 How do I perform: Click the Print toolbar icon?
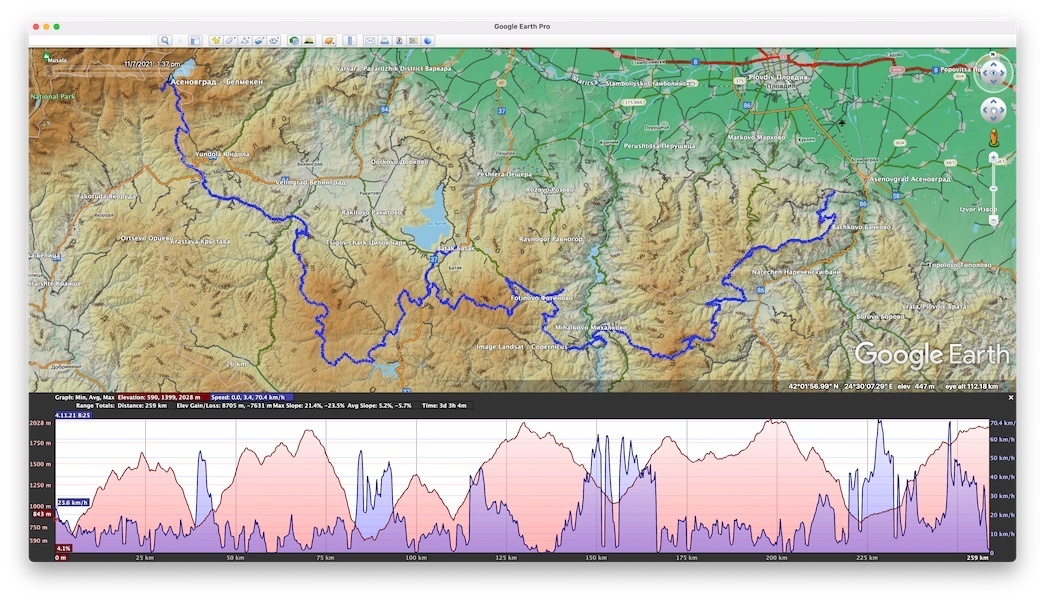(385, 41)
